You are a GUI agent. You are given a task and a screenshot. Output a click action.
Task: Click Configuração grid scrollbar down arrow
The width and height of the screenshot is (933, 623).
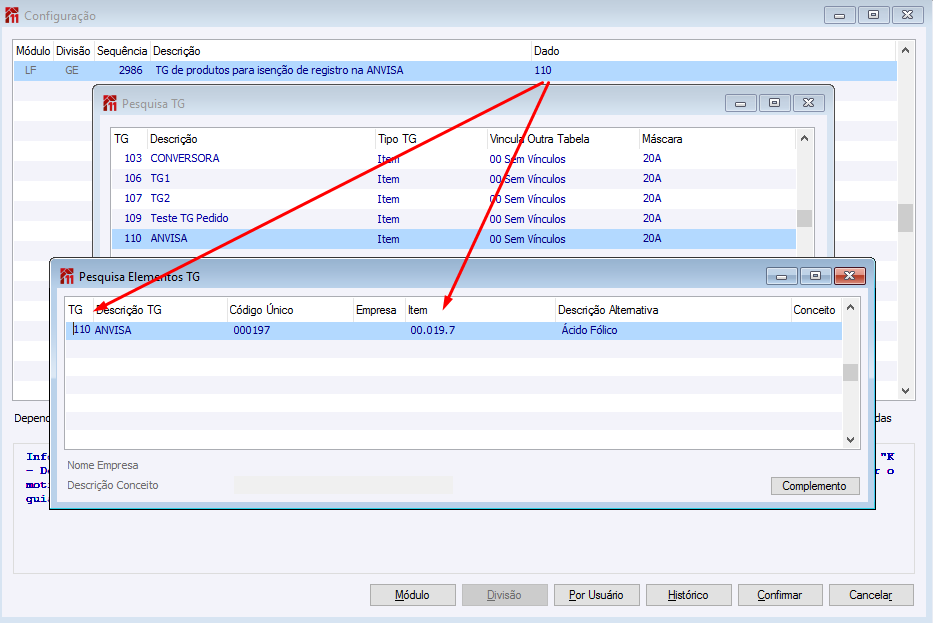tap(905, 391)
